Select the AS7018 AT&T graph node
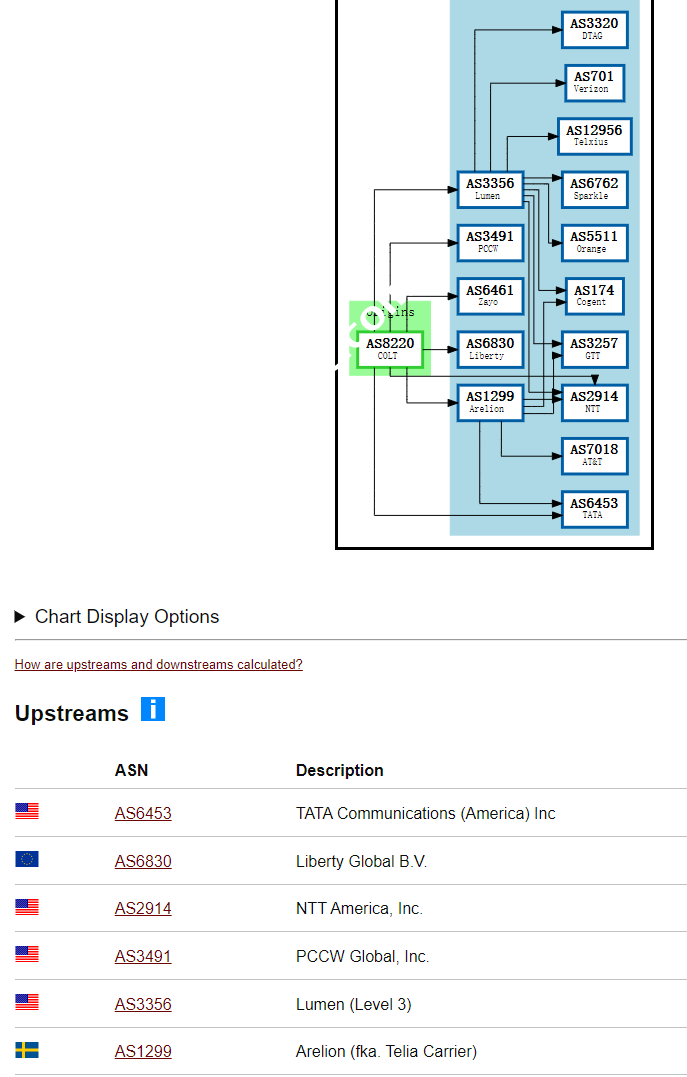687x1077 pixels. pyautogui.click(x=594, y=456)
